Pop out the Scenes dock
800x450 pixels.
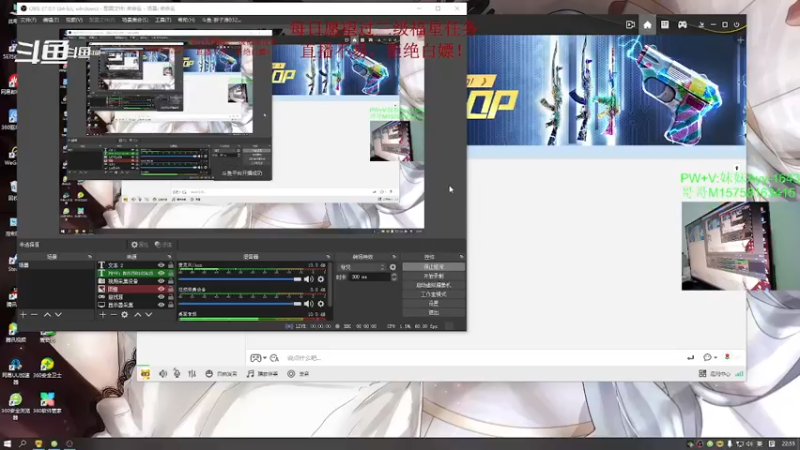(x=89, y=257)
